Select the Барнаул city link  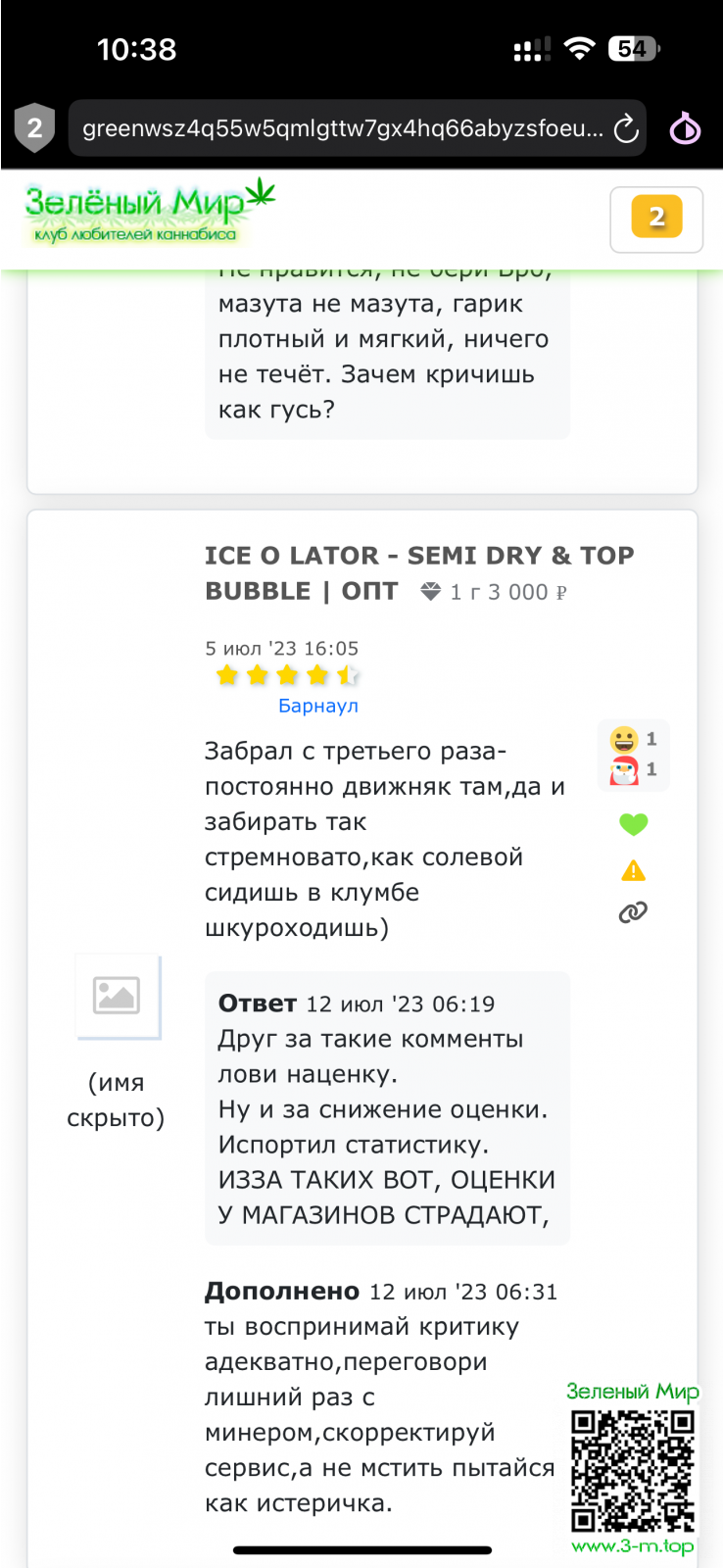point(318,706)
